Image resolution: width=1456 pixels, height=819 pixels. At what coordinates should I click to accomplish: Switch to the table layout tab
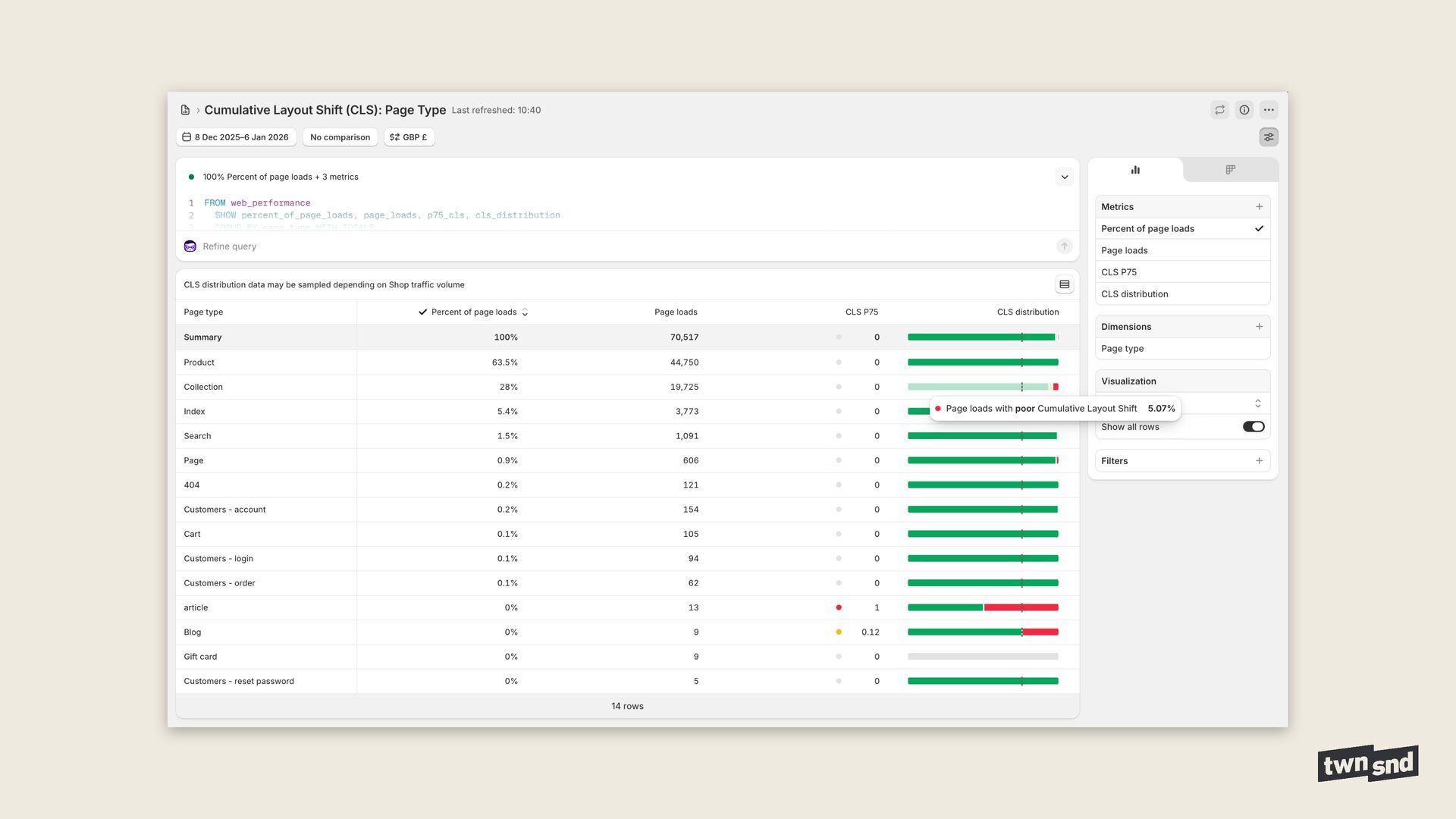(x=1230, y=170)
